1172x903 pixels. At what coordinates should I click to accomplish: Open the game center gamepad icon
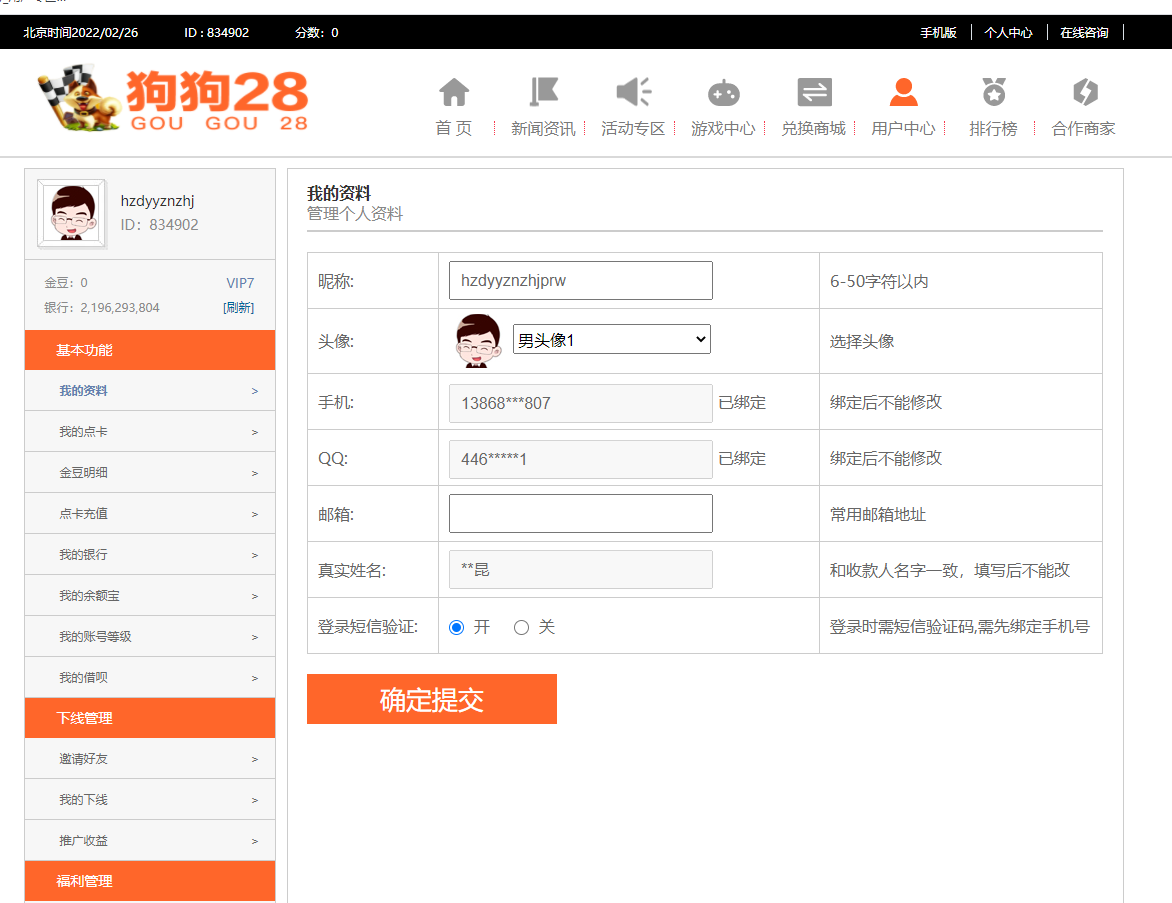coord(723,93)
